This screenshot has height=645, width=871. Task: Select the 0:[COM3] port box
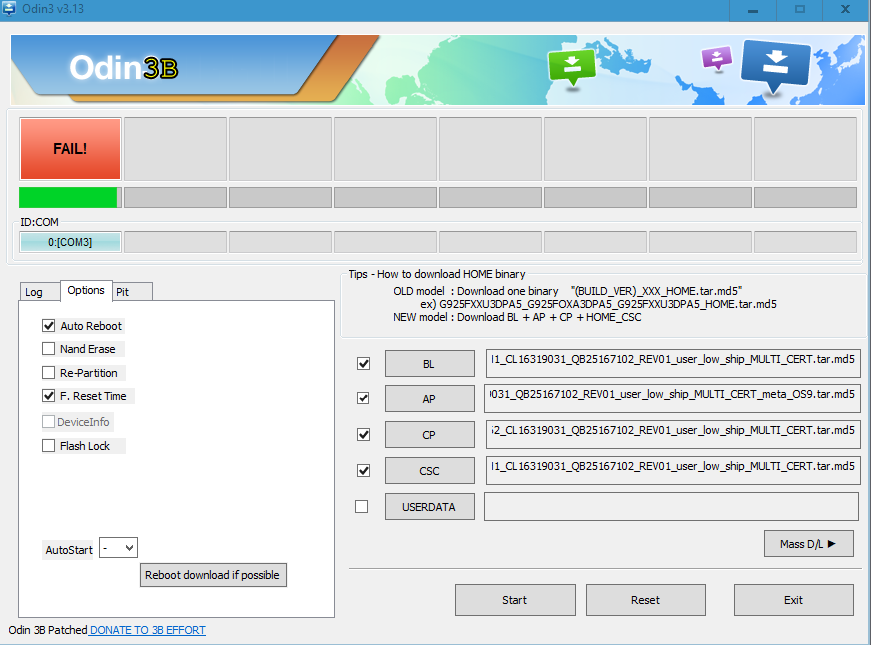tap(69, 241)
